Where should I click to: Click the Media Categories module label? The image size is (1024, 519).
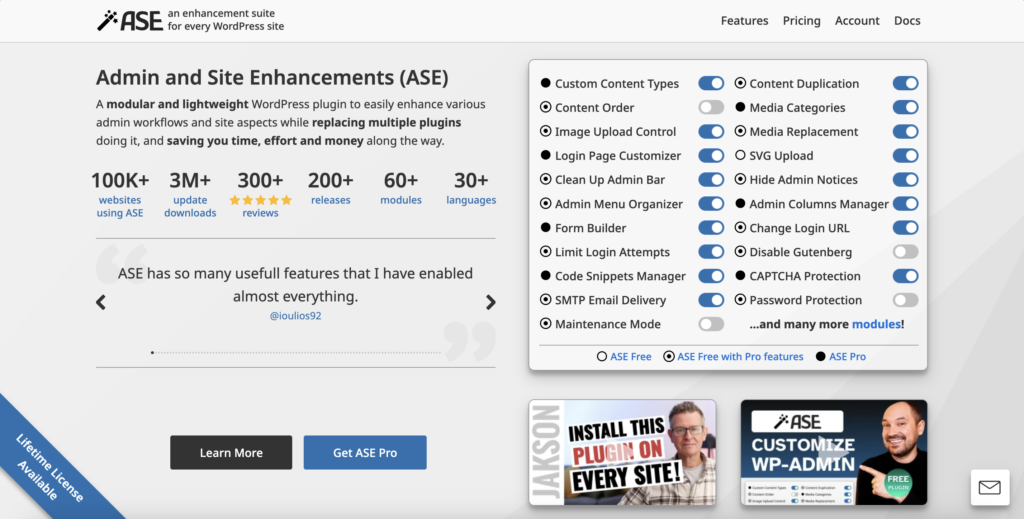click(797, 108)
